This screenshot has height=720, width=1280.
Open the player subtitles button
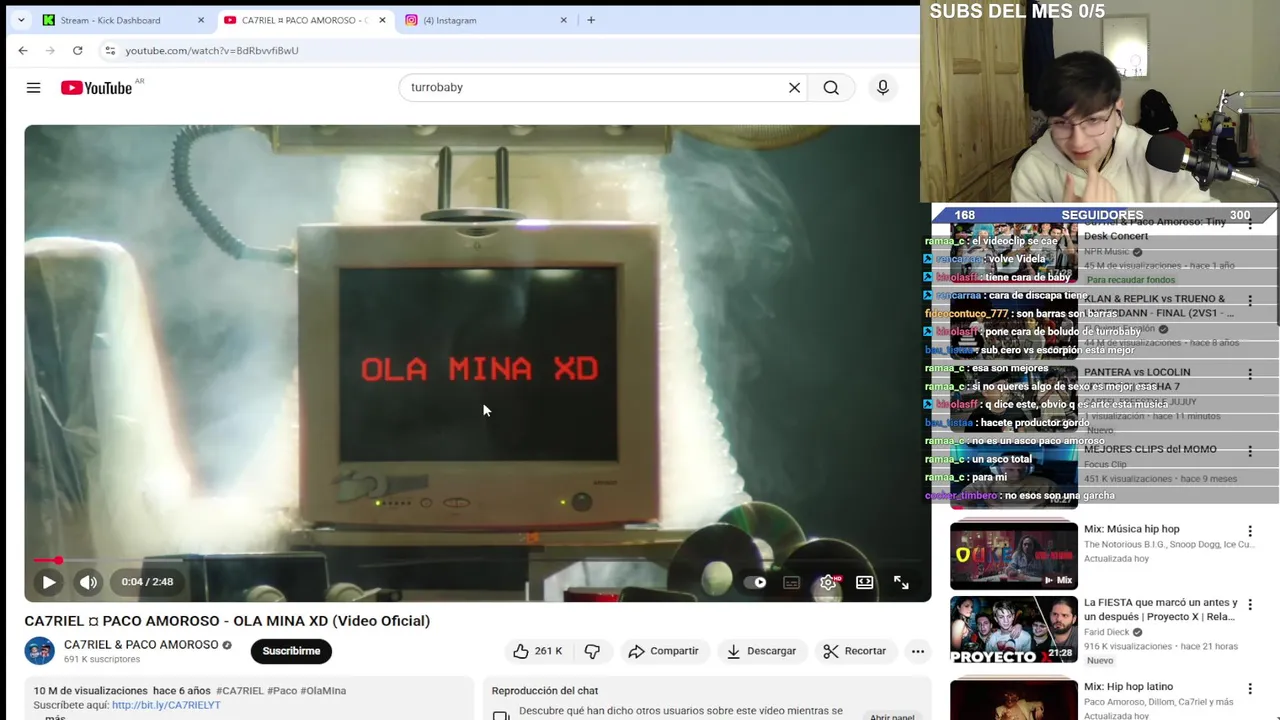[x=791, y=582]
